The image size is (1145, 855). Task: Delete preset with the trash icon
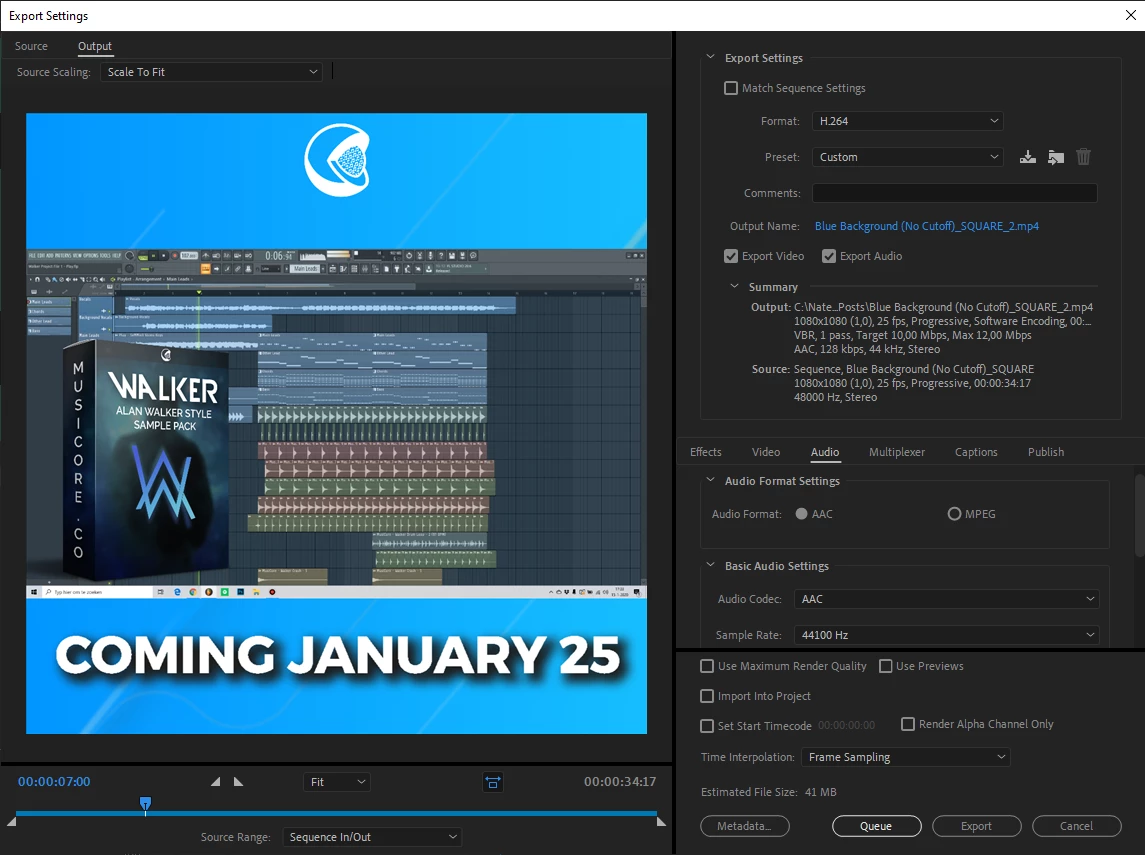[x=1084, y=157]
